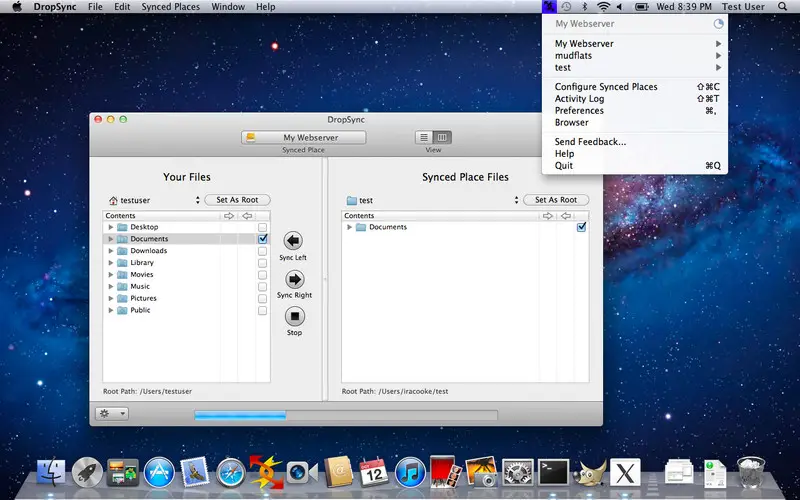The height and width of the screenshot is (500, 800).
Task: Uncheck the Documents checkbox in Your Files
Action: 262,239
